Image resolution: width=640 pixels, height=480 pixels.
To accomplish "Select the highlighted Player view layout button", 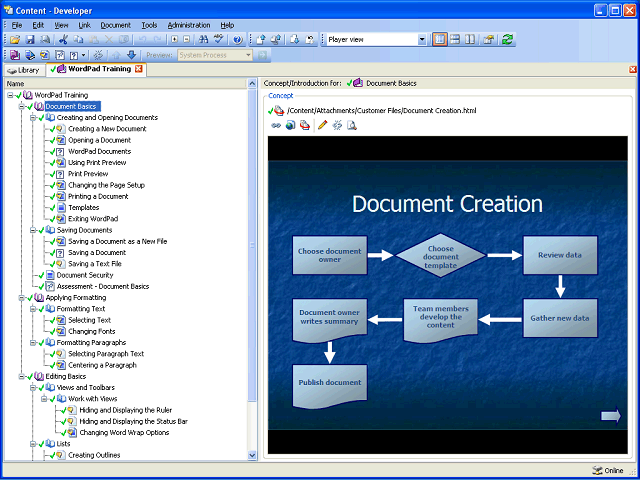I will coord(440,40).
